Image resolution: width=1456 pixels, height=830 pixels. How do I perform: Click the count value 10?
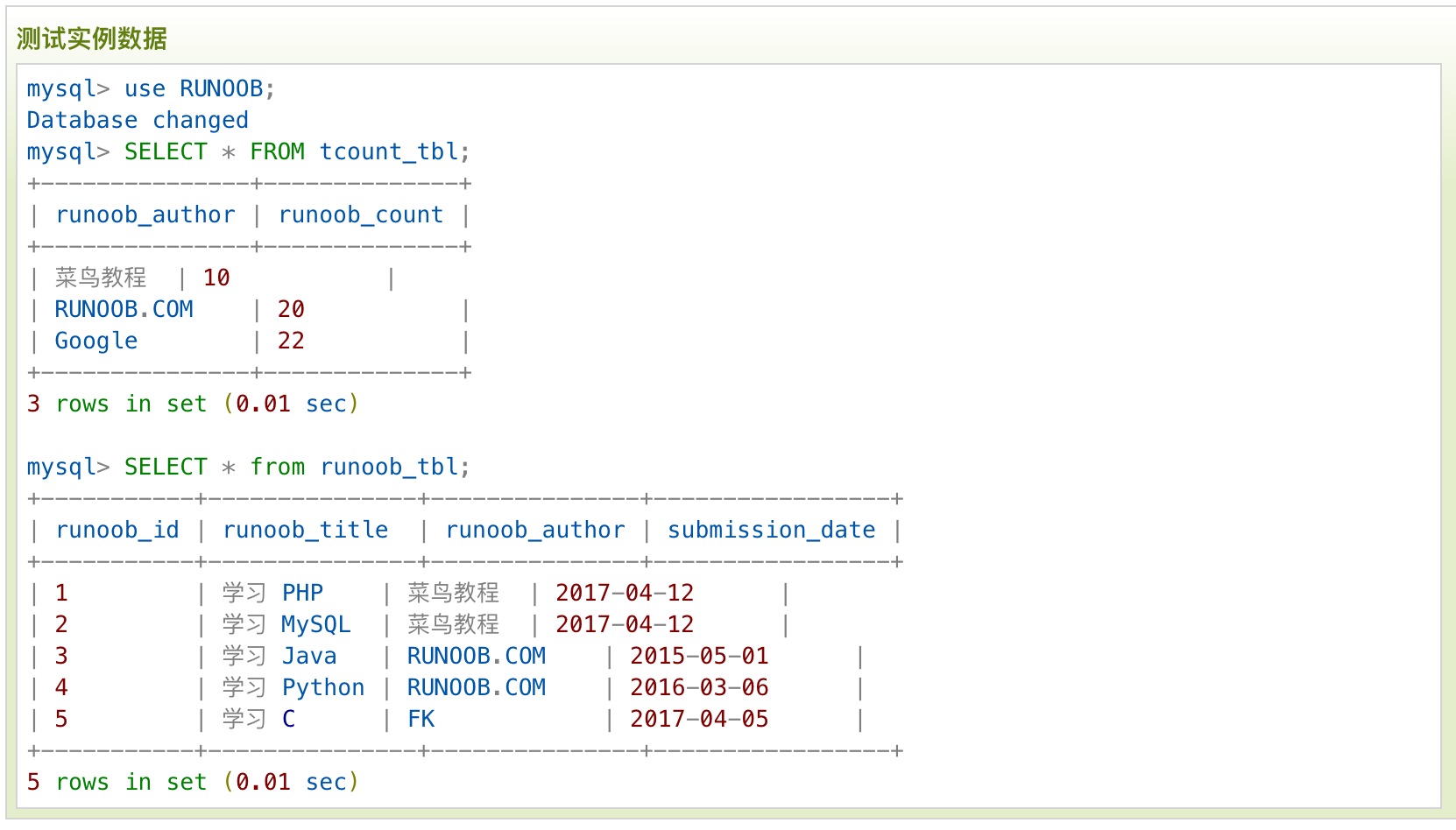(216, 278)
